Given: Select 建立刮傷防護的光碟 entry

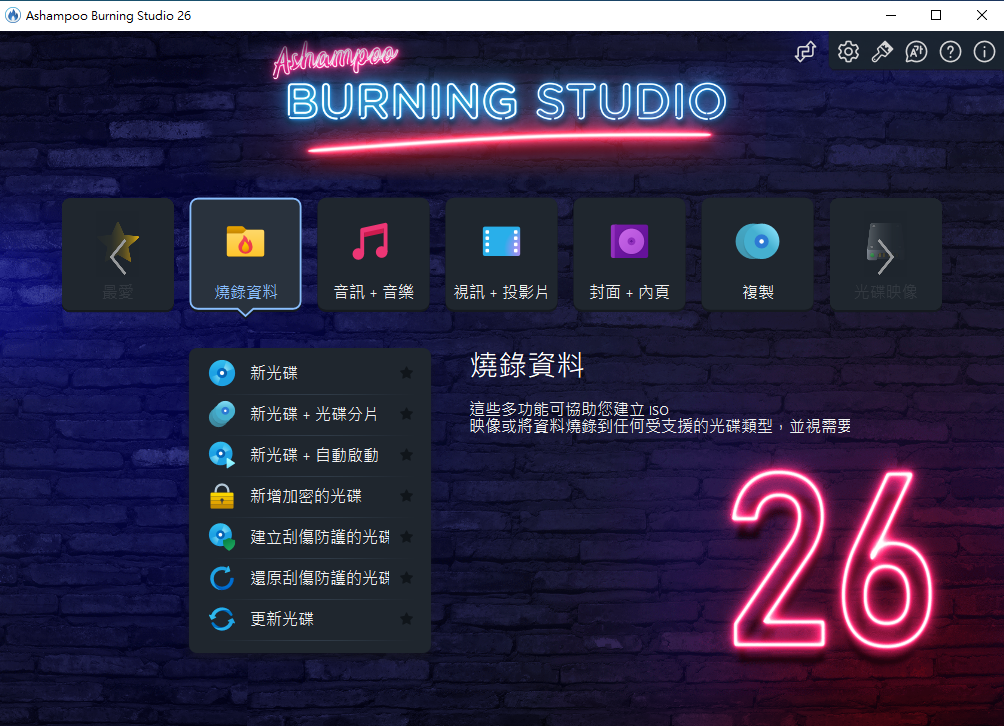Looking at the screenshot, I should 310,536.
